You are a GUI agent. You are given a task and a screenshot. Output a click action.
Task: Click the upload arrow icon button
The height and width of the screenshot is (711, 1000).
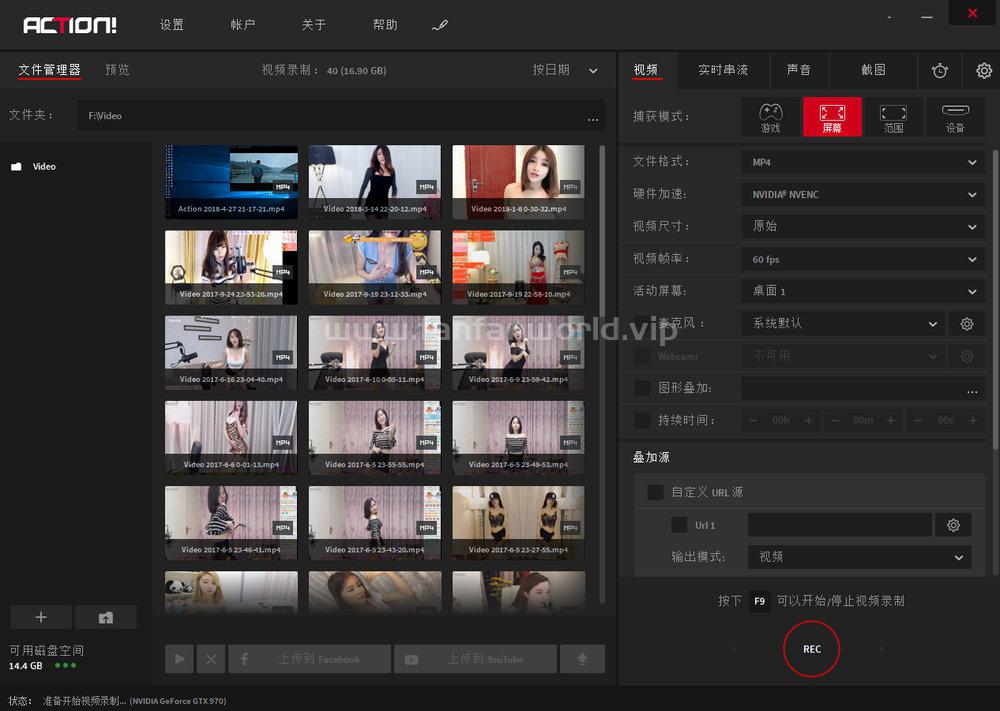582,659
